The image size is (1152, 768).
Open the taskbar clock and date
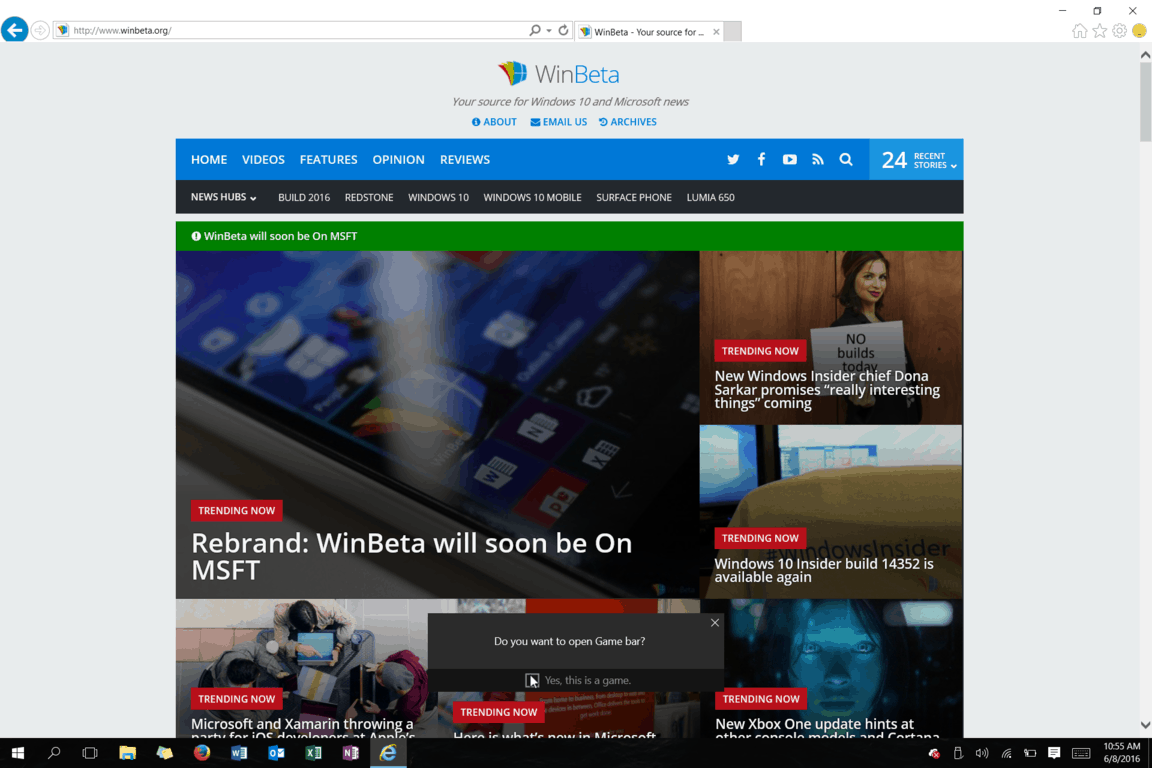click(x=1122, y=753)
